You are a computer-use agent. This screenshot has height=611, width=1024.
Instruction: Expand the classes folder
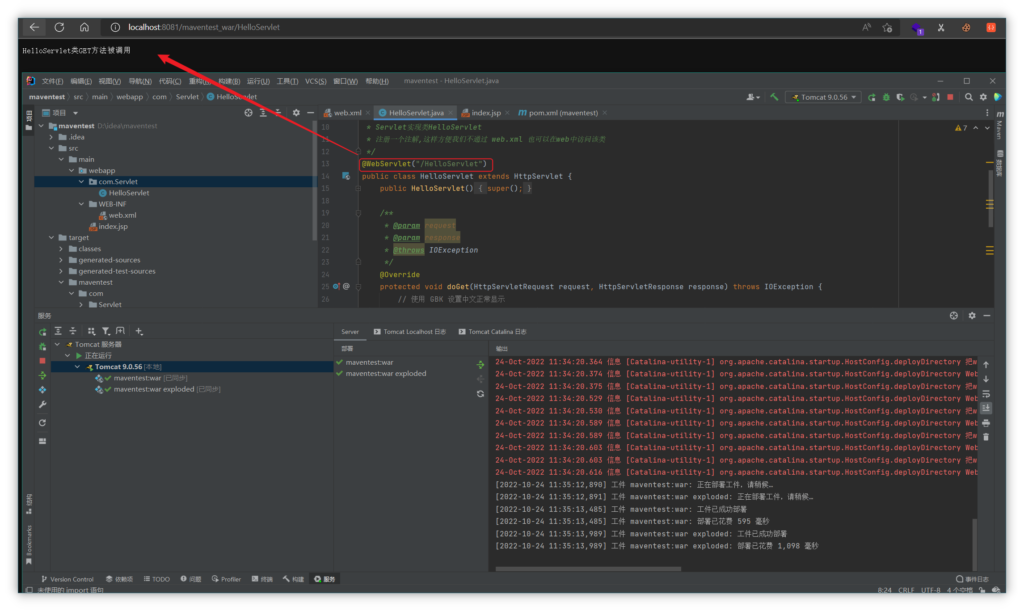click(x=61, y=249)
